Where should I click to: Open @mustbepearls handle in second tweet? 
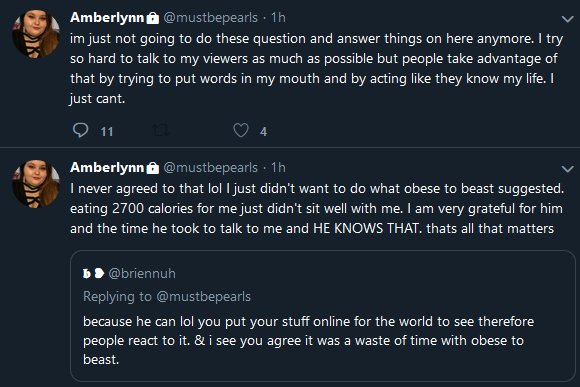click(210, 168)
